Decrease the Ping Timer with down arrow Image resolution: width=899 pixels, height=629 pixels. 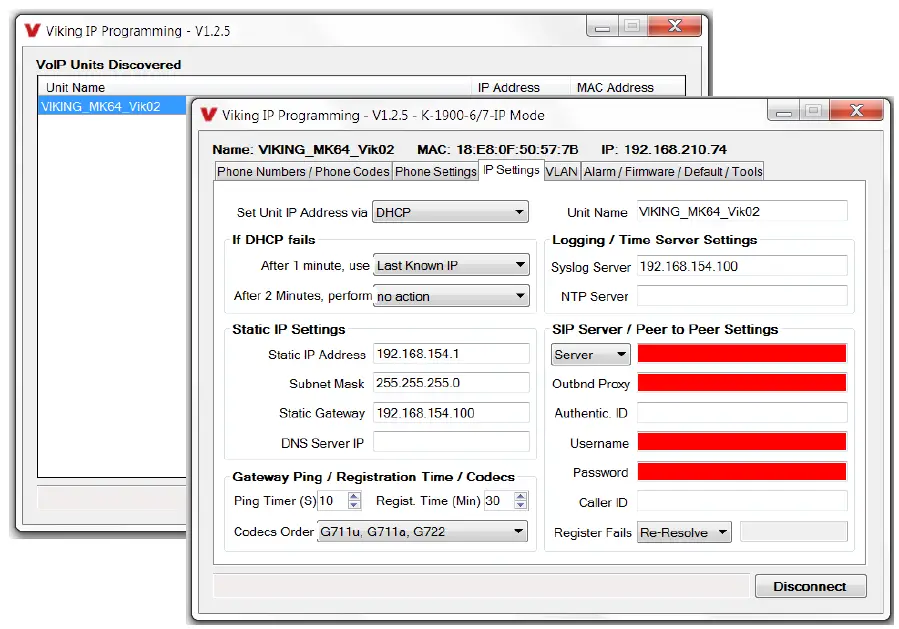pos(354,505)
